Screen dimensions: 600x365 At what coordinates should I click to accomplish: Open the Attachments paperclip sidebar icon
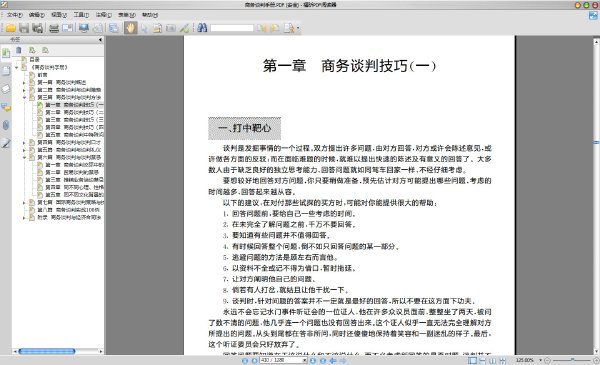(x=6, y=125)
